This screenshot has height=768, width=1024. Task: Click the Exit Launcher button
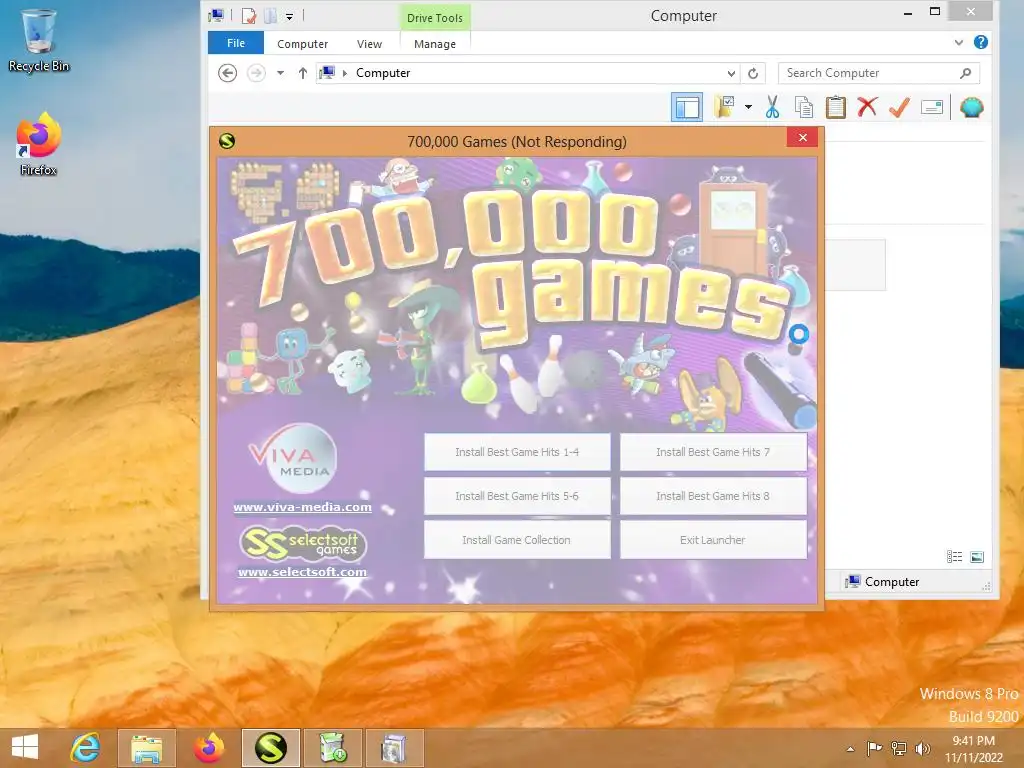(x=713, y=539)
